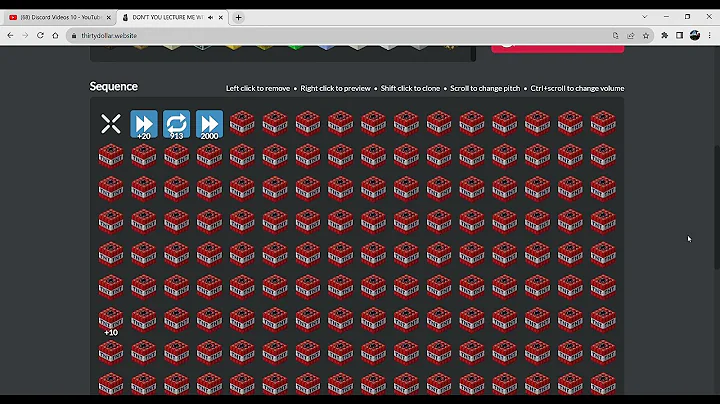Open the Extensions puzzle icon
The width and height of the screenshot is (720, 404).
click(x=664, y=35)
